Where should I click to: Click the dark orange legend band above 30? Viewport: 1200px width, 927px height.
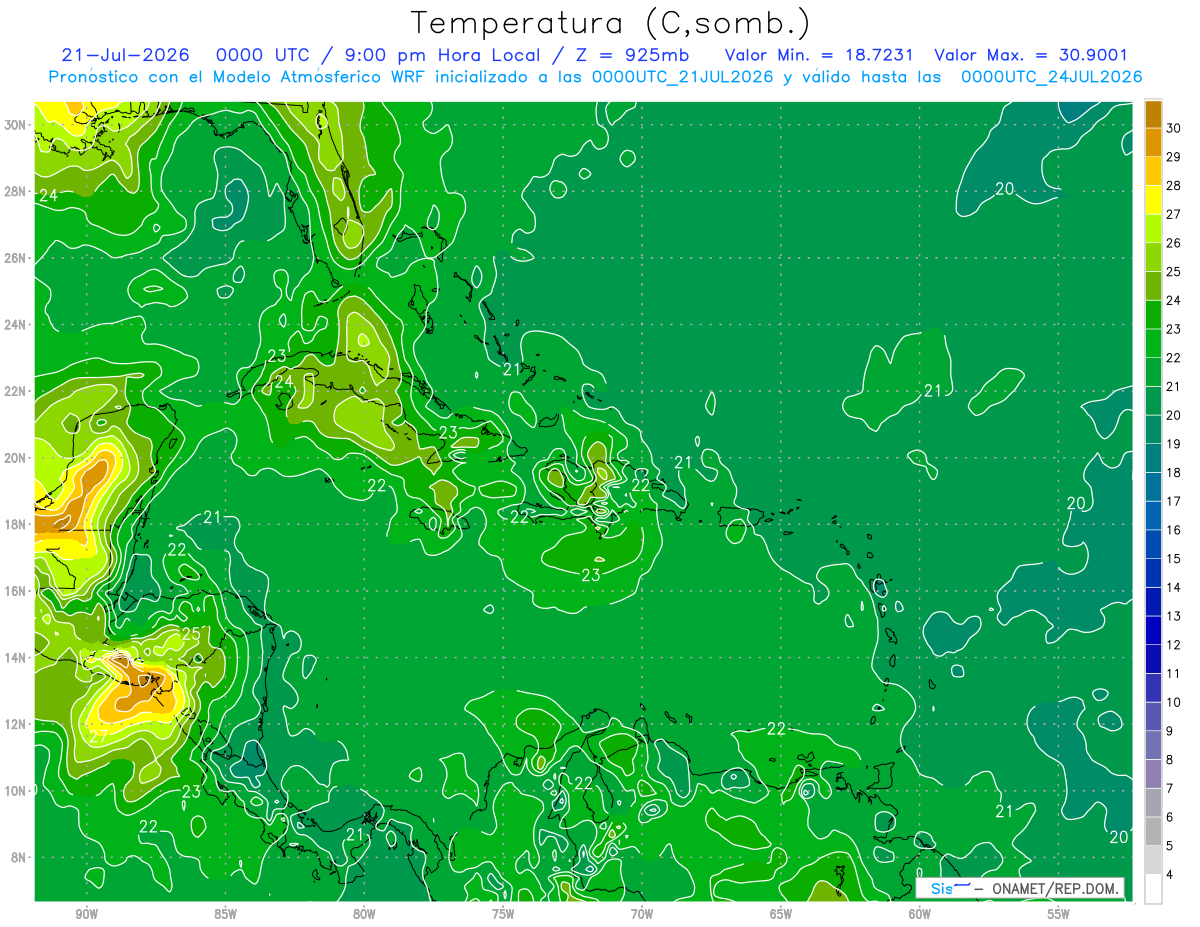[1153, 114]
